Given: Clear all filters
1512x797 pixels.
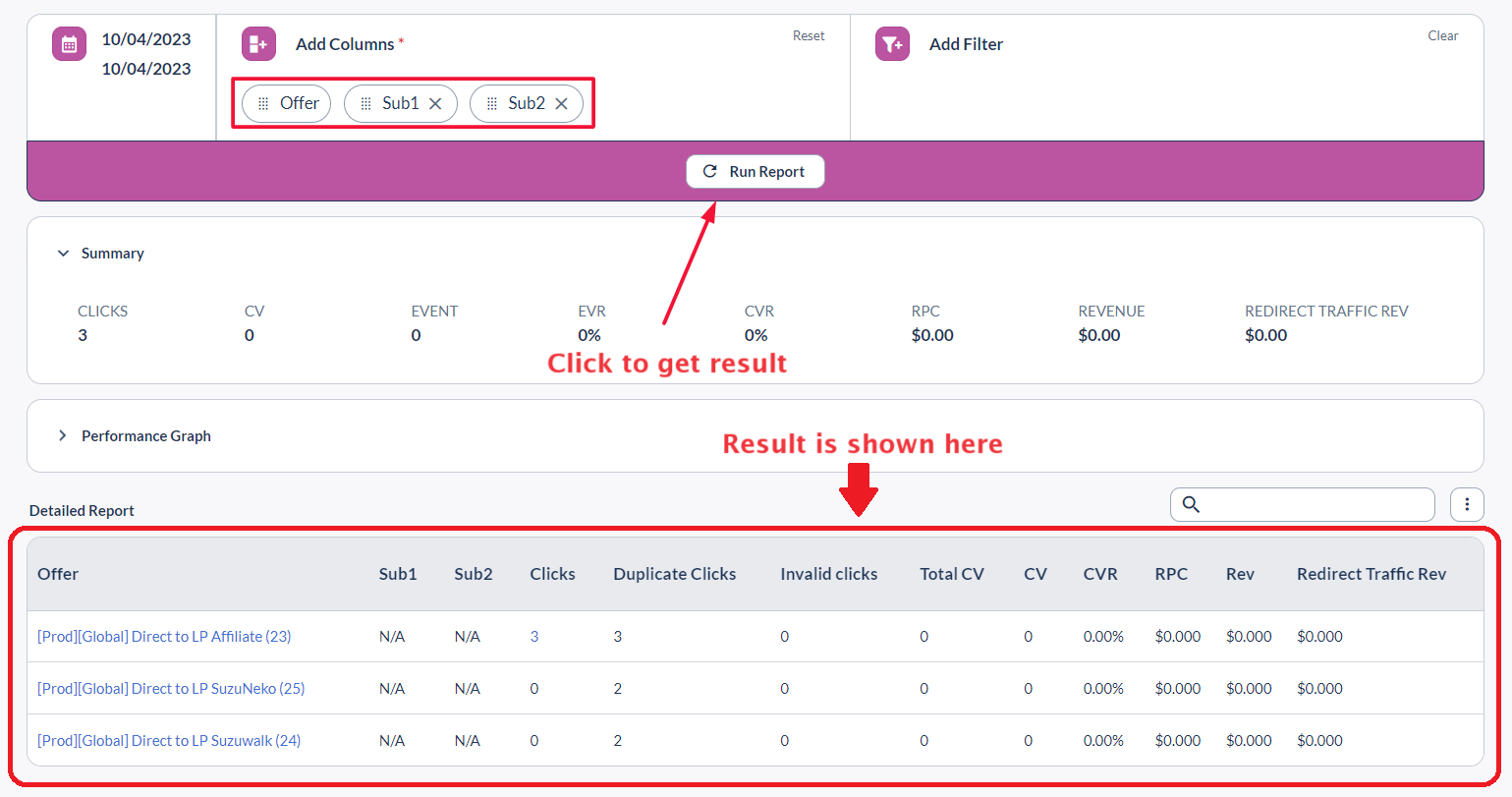Looking at the screenshot, I should (1442, 36).
